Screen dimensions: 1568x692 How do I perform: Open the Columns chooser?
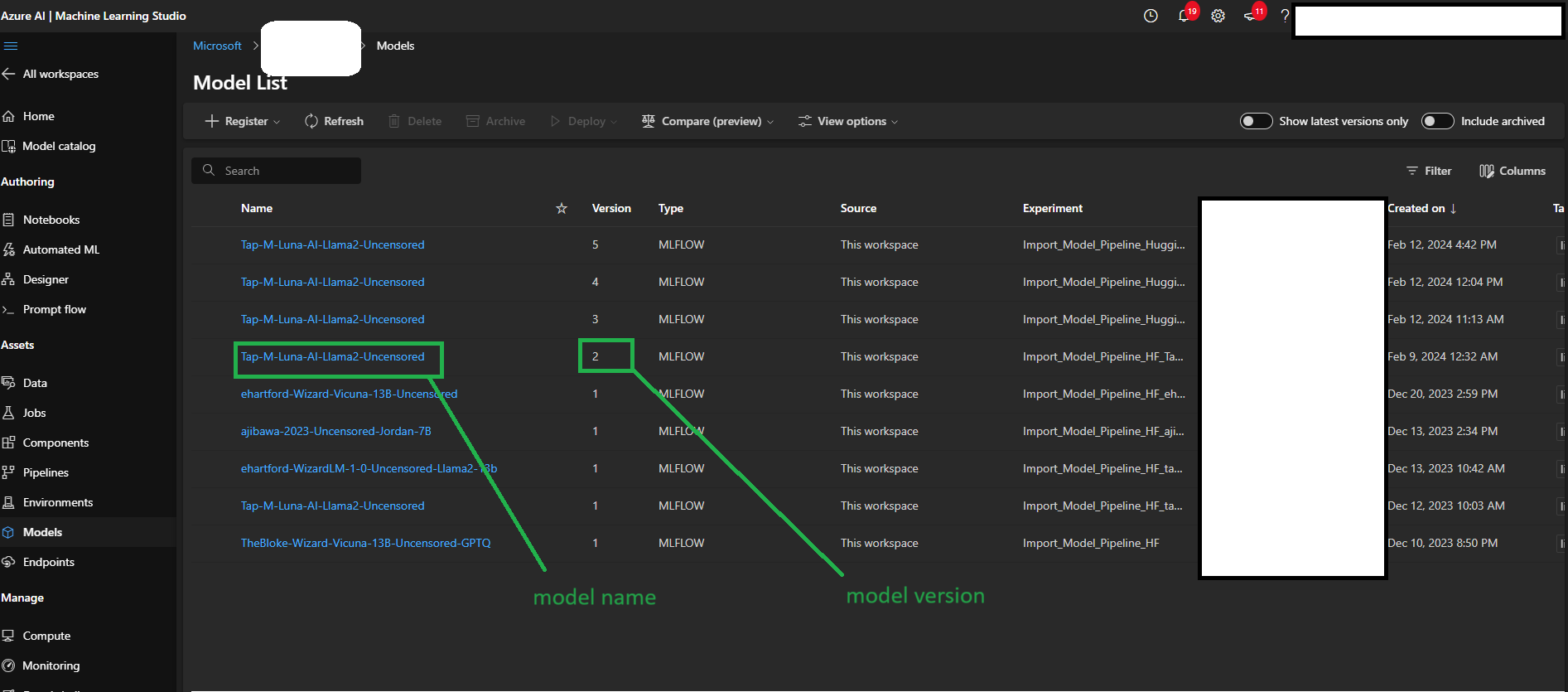[1513, 171]
